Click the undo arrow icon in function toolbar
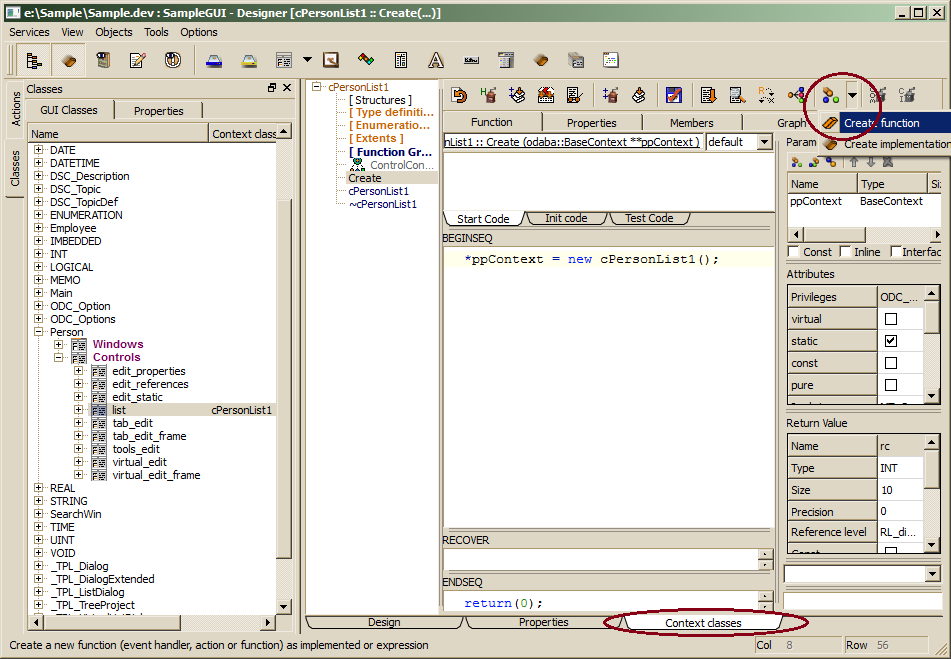The image size is (951, 659). tap(459, 95)
